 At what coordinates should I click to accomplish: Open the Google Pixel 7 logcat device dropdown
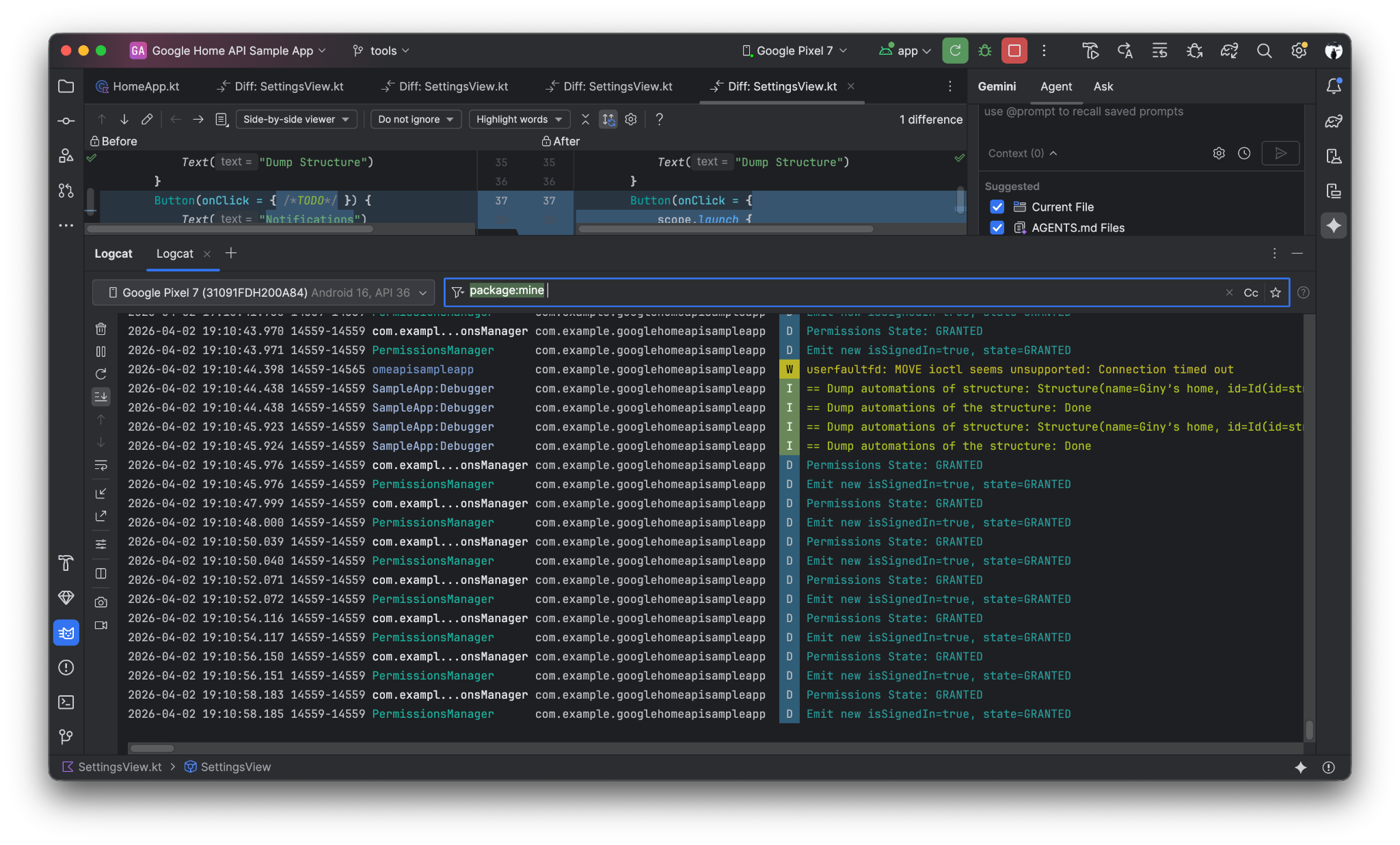coord(263,293)
